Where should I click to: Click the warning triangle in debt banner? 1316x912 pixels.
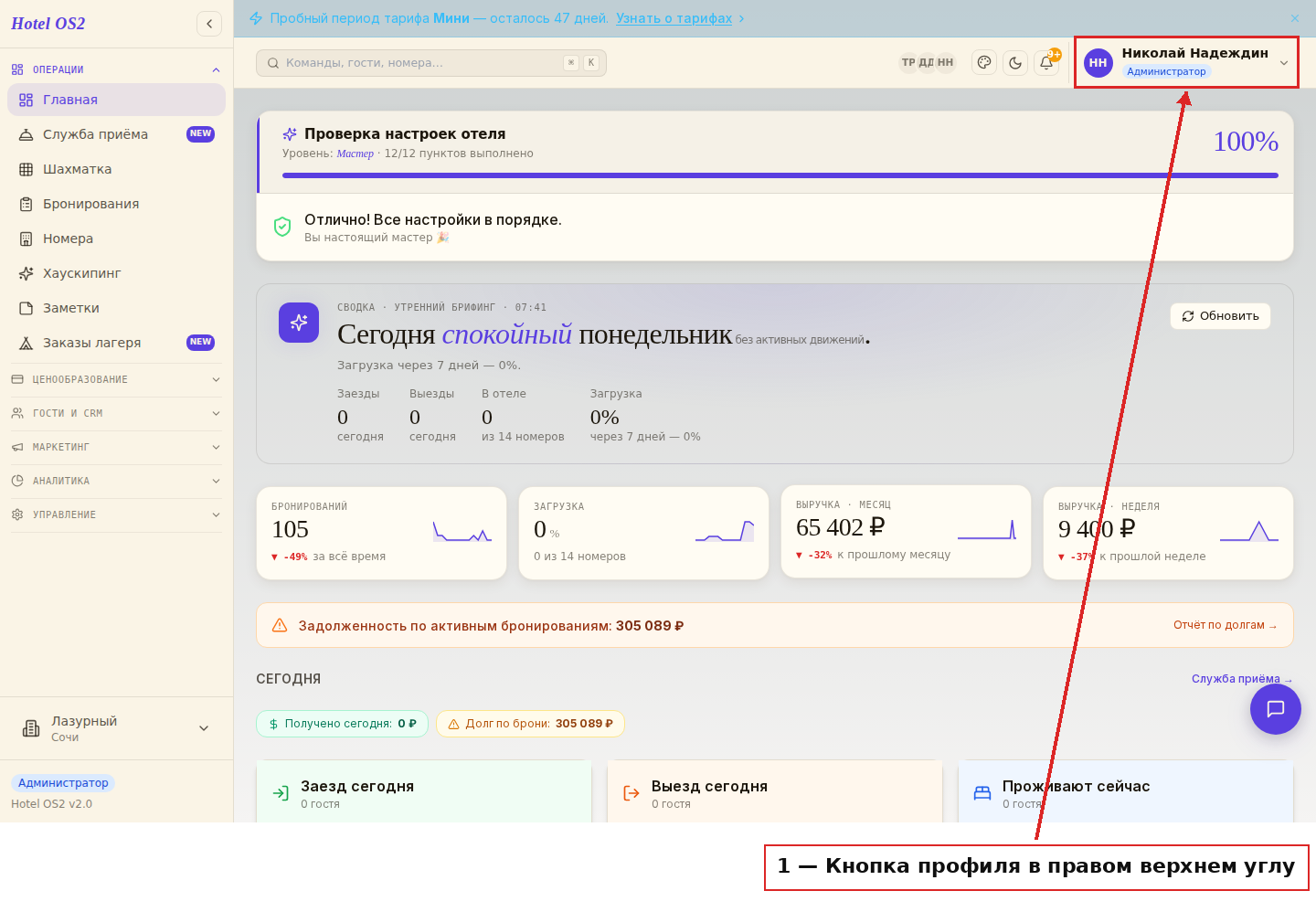tap(280, 625)
